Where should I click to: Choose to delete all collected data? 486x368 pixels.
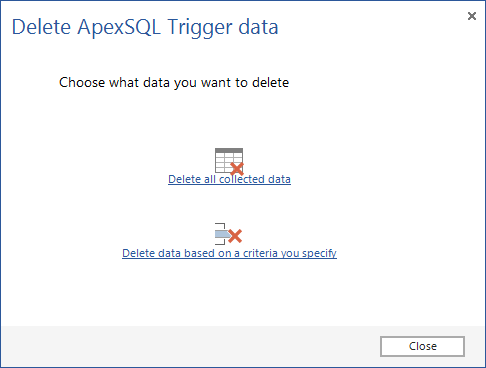(x=229, y=179)
